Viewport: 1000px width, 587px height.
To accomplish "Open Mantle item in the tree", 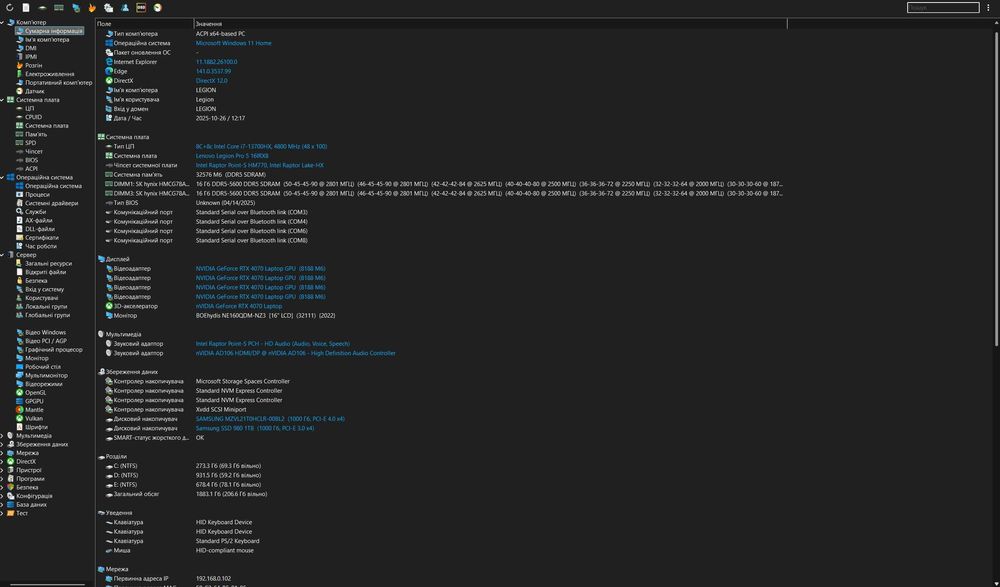I will (30, 410).
